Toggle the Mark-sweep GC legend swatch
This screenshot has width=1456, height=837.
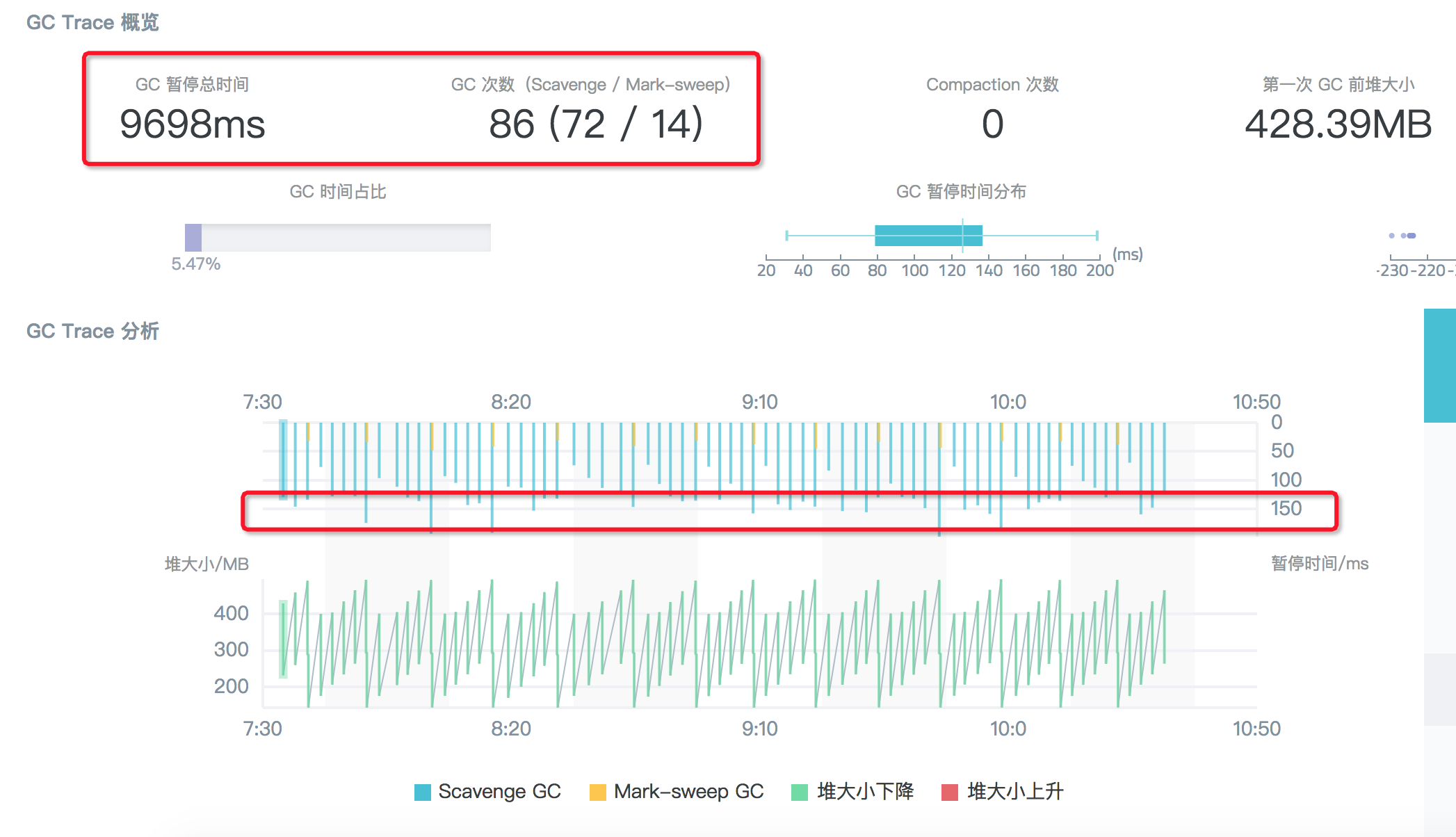(597, 793)
